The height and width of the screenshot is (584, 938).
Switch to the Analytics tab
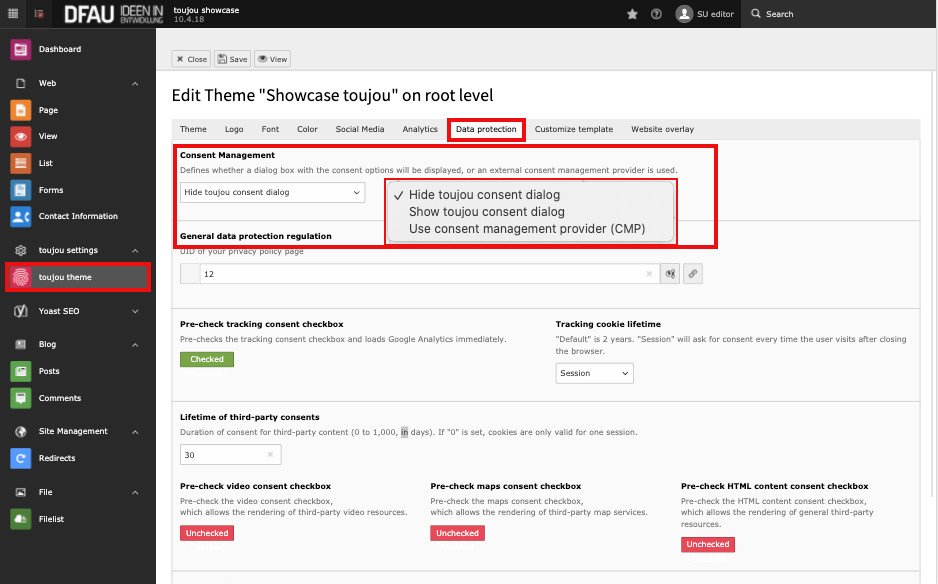[x=420, y=129]
